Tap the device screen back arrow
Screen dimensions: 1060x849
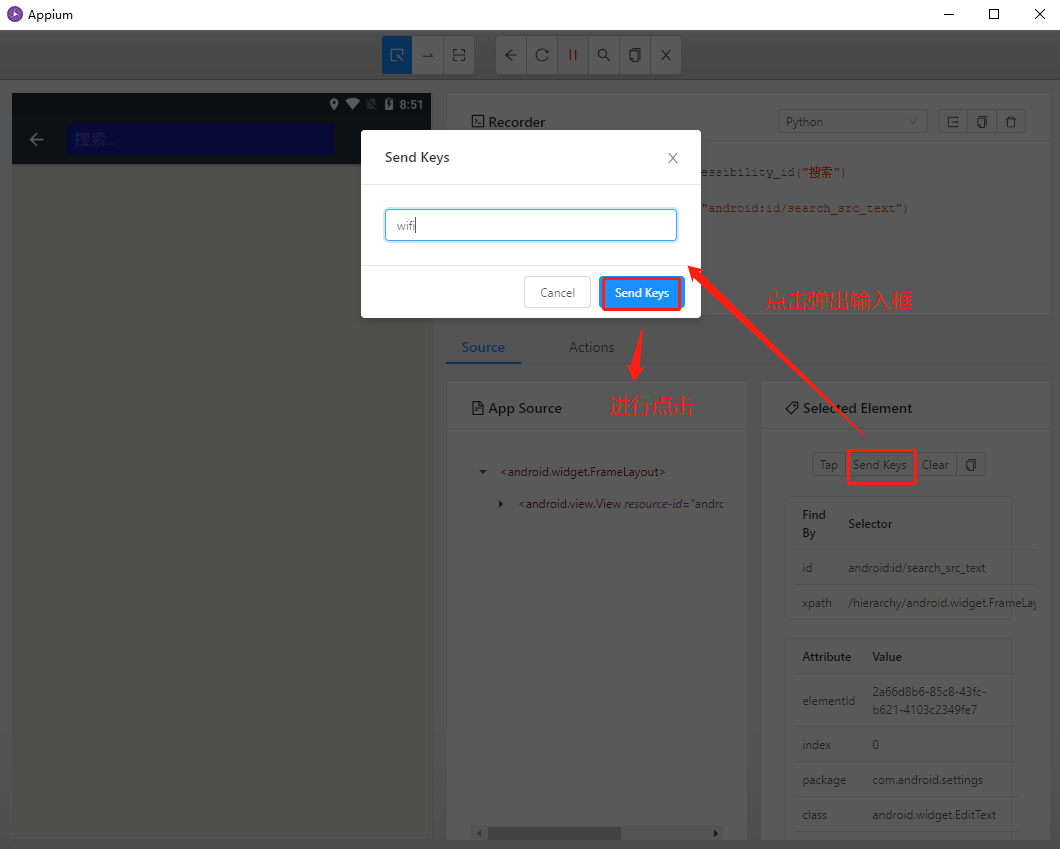tap(37, 139)
